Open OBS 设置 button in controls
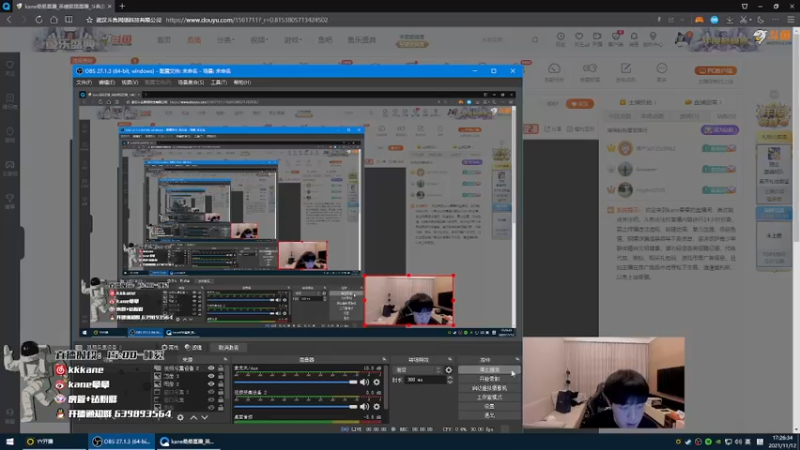800x450 pixels. 489,406
